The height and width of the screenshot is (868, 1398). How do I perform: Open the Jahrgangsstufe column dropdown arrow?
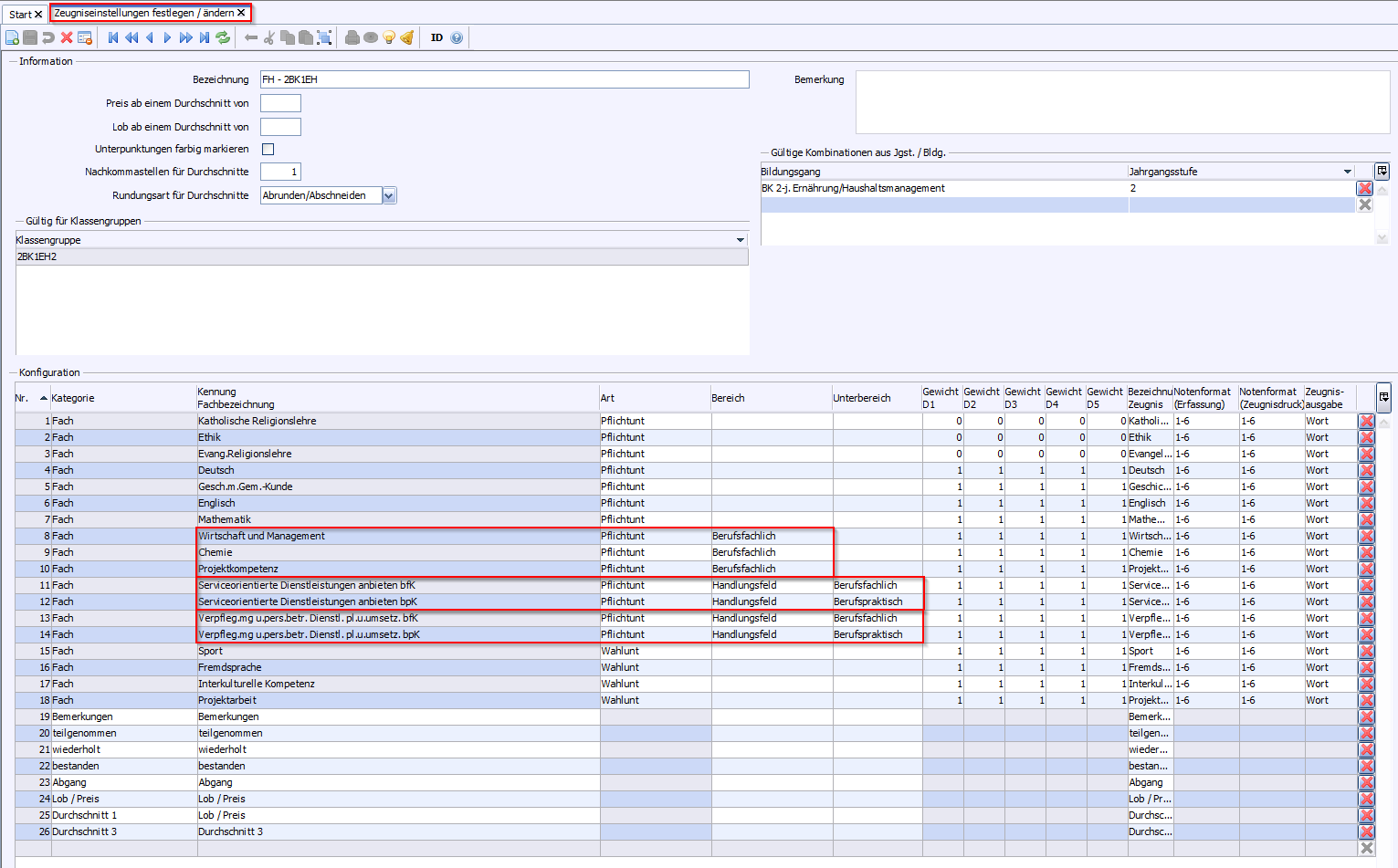[1347, 172]
